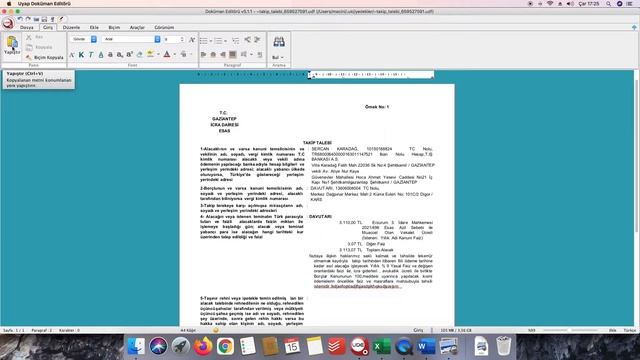The image size is (640, 360).
Task: Toggle underline A formatting
Action: tap(101, 54)
